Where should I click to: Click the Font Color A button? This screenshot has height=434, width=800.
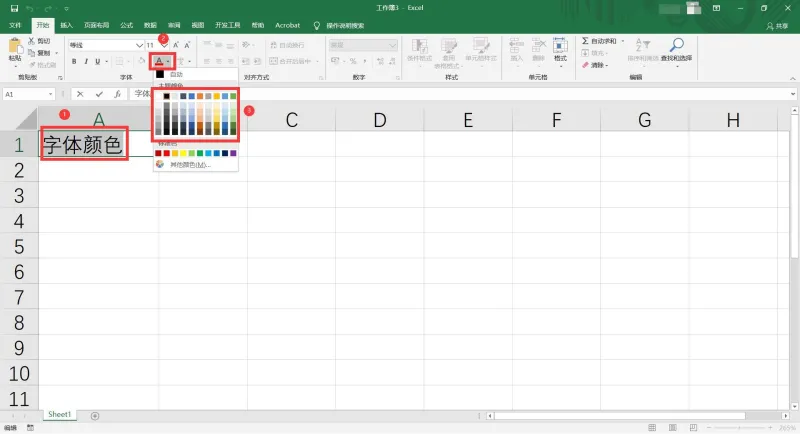(x=159, y=61)
